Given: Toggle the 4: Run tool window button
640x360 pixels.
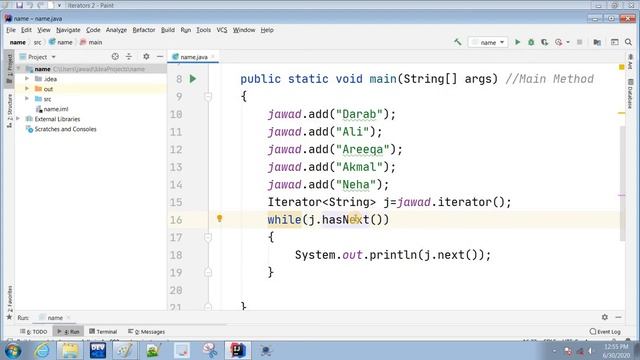Looking at the screenshot, I should (x=69, y=331).
